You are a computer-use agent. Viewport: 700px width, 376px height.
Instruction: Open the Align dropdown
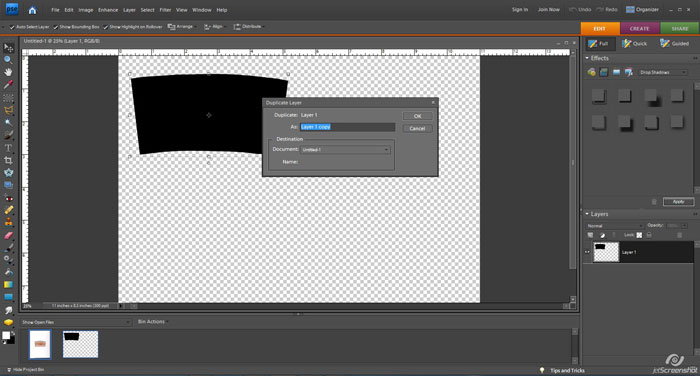tap(214, 27)
